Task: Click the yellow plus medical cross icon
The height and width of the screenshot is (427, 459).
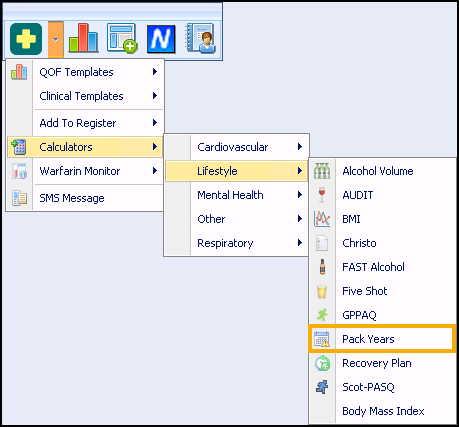Action: pos(26,39)
